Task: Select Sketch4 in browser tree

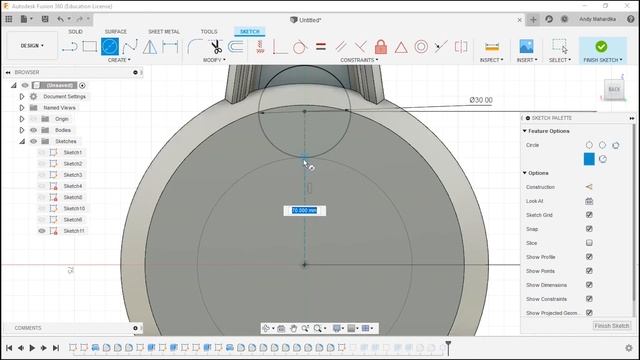Action: pos(73,186)
